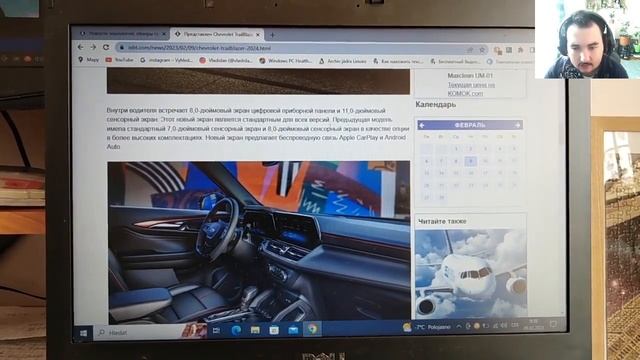This screenshot has height=360, width=640.
Task: Open the weather widget on the taskbar
Action: click(x=427, y=327)
